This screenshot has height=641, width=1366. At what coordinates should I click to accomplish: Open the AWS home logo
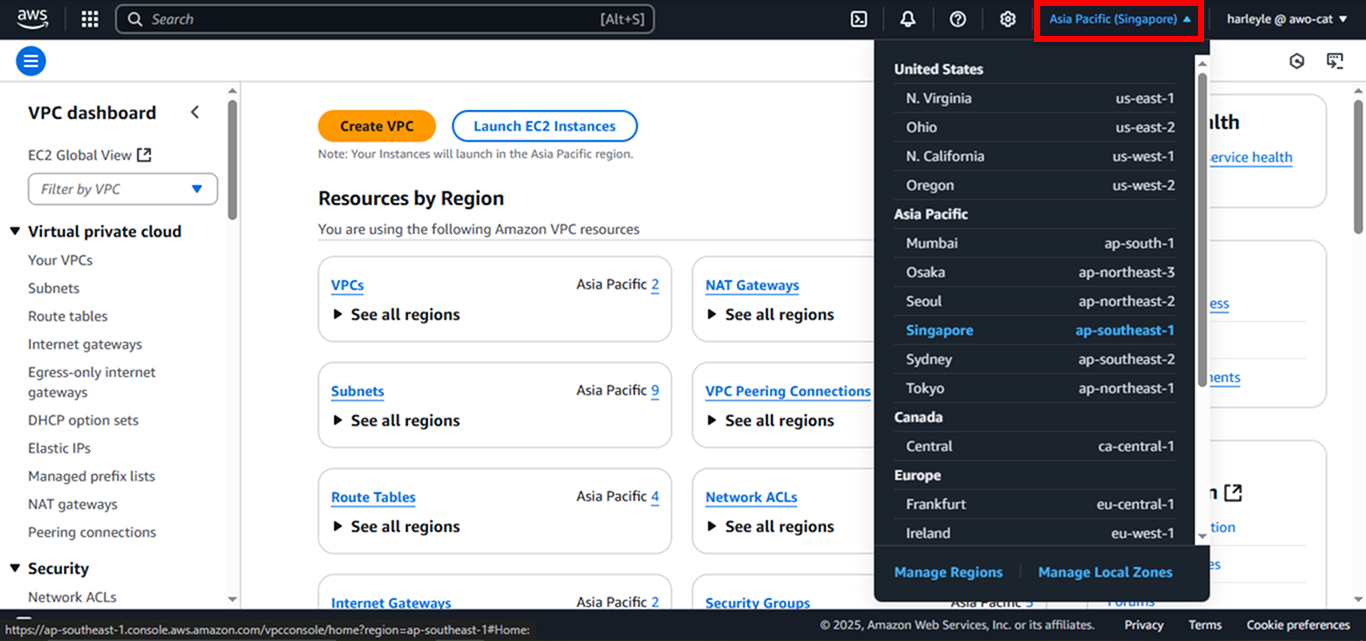coord(32,19)
